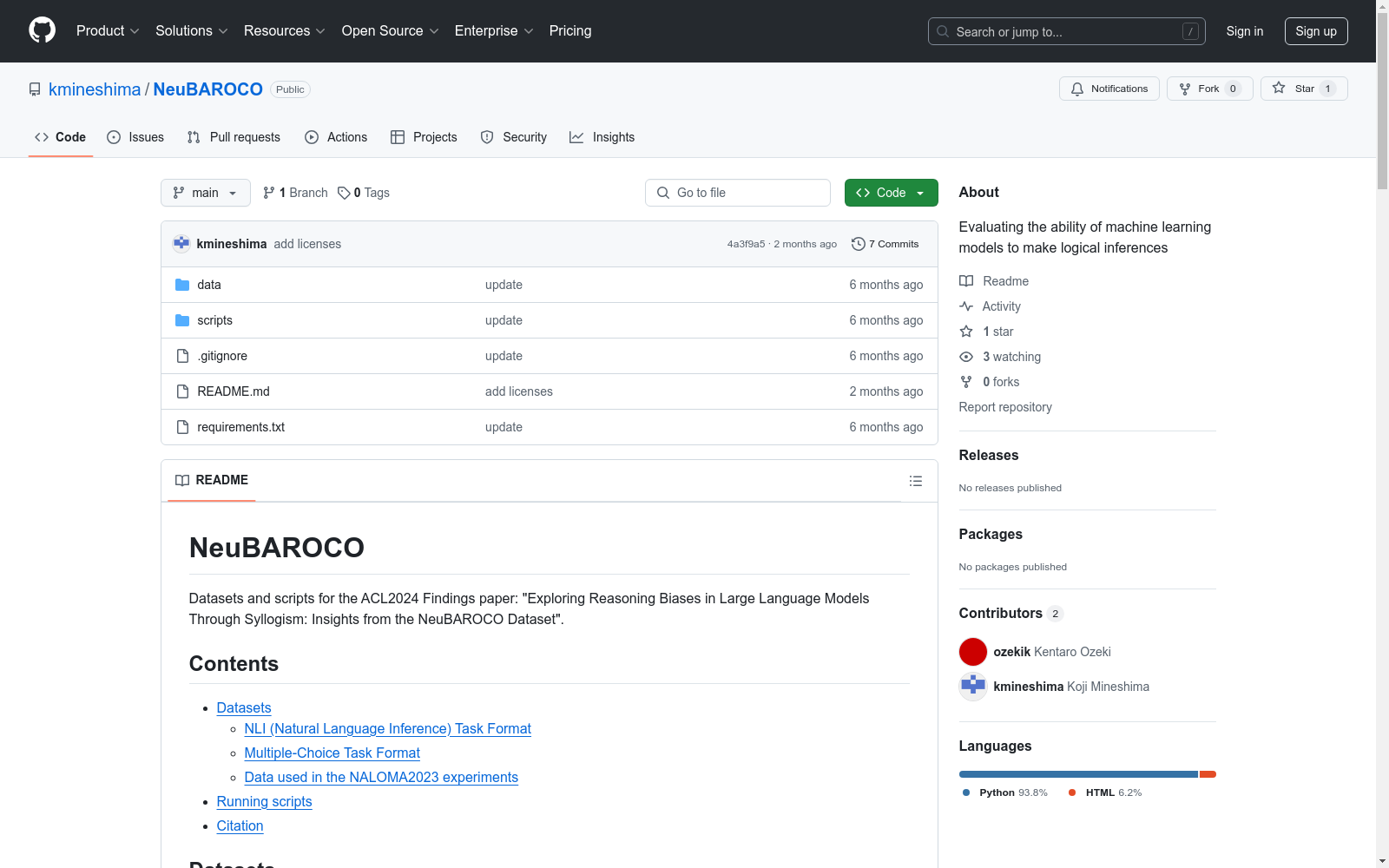Click the Python 93.8% language legend
Image resolution: width=1389 pixels, height=868 pixels.
click(x=1005, y=792)
